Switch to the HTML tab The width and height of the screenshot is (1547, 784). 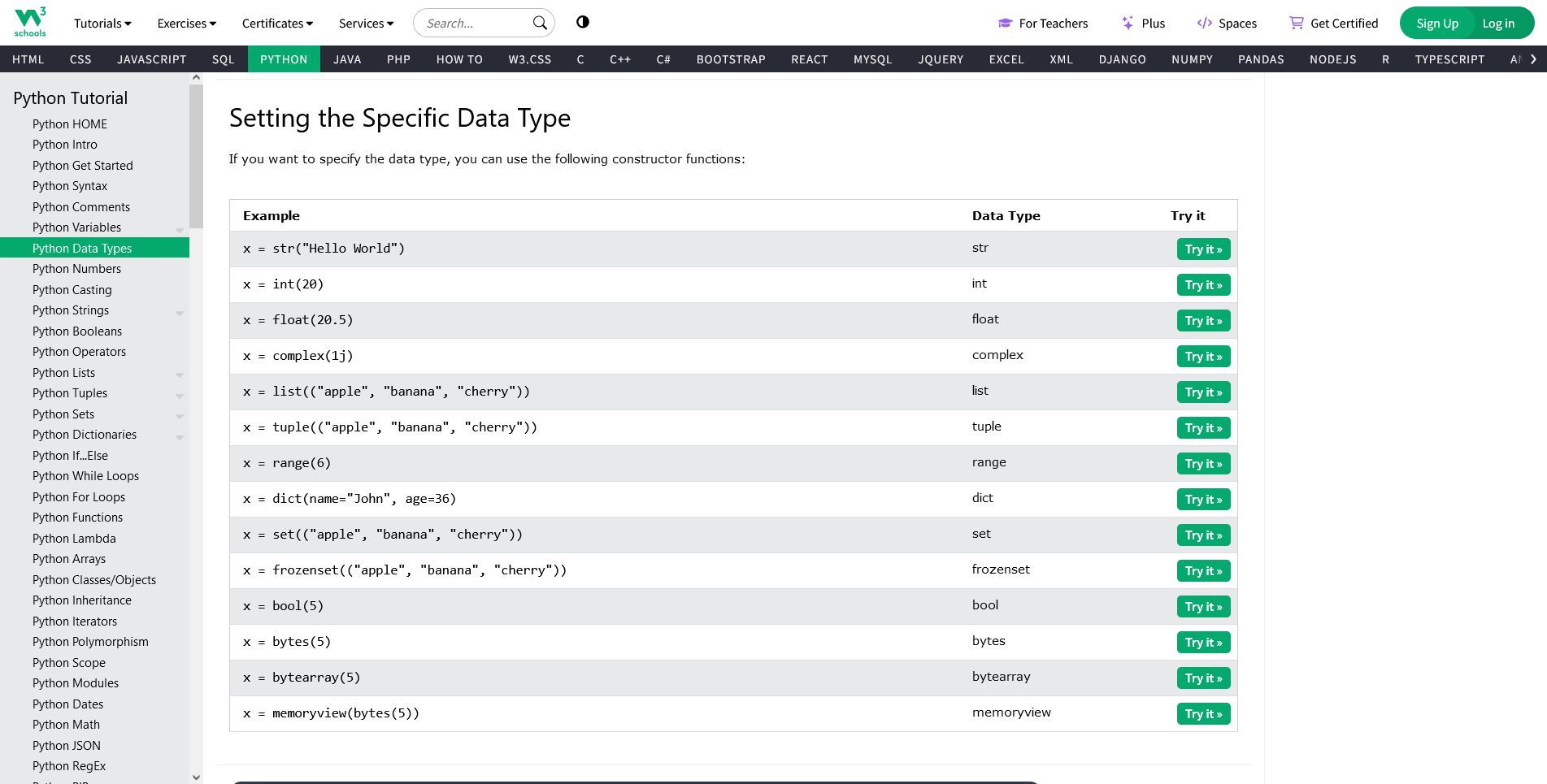click(28, 58)
